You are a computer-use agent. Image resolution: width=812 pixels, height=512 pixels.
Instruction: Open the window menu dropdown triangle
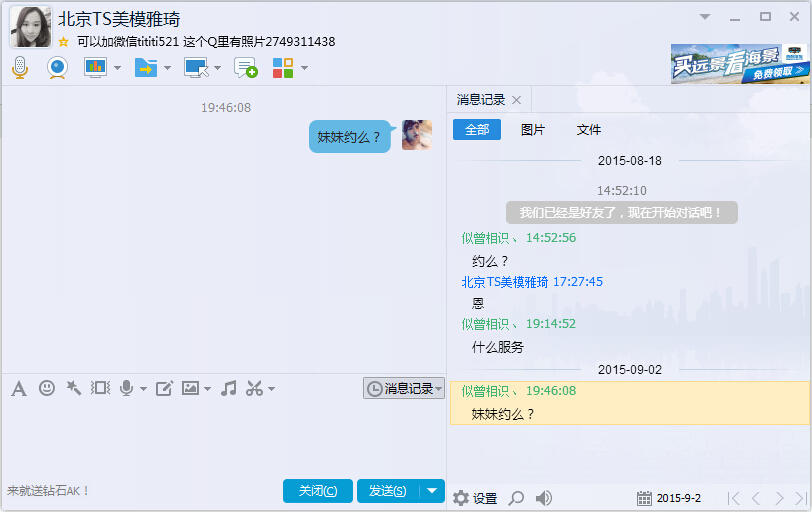(705, 17)
